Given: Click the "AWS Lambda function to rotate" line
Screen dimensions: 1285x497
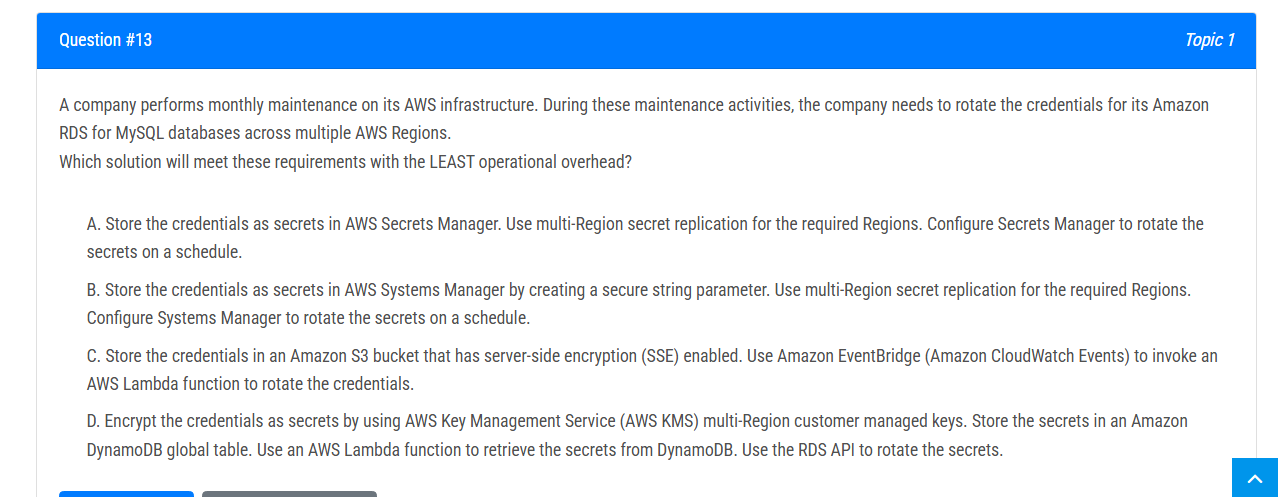Looking at the screenshot, I should pos(250,384).
